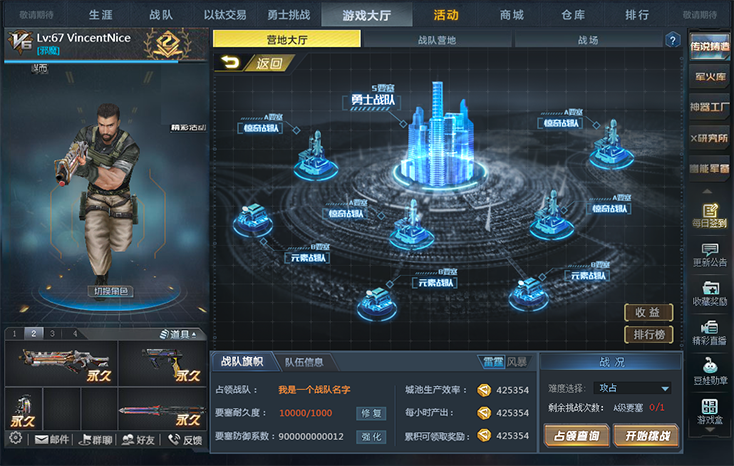Open the settings gear icon
Screen dimensions: 734x466
pyautogui.click(x=15, y=439)
